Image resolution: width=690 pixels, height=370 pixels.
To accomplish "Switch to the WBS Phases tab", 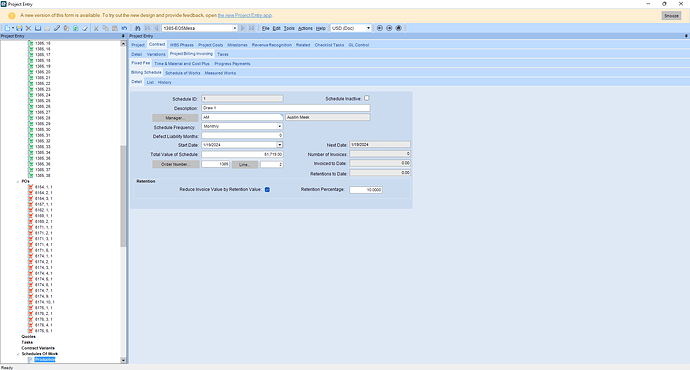I will tap(182, 45).
